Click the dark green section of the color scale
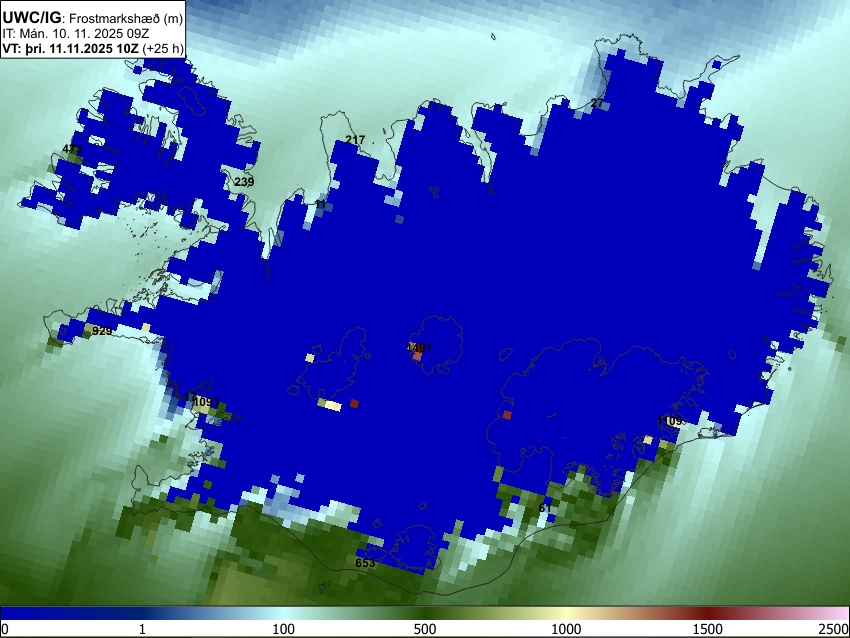 (428, 614)
